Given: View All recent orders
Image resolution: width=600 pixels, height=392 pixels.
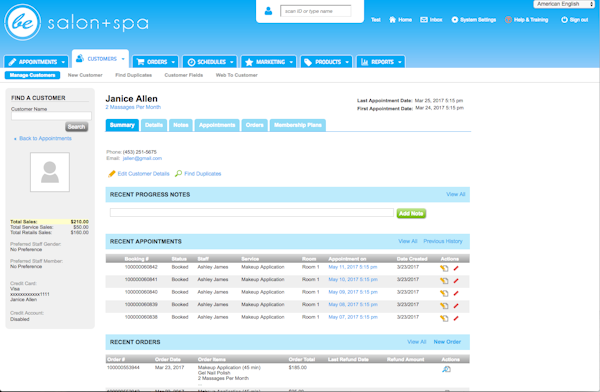Looking at the screenshot, I should pyautogui.click(x=416, y=342).
